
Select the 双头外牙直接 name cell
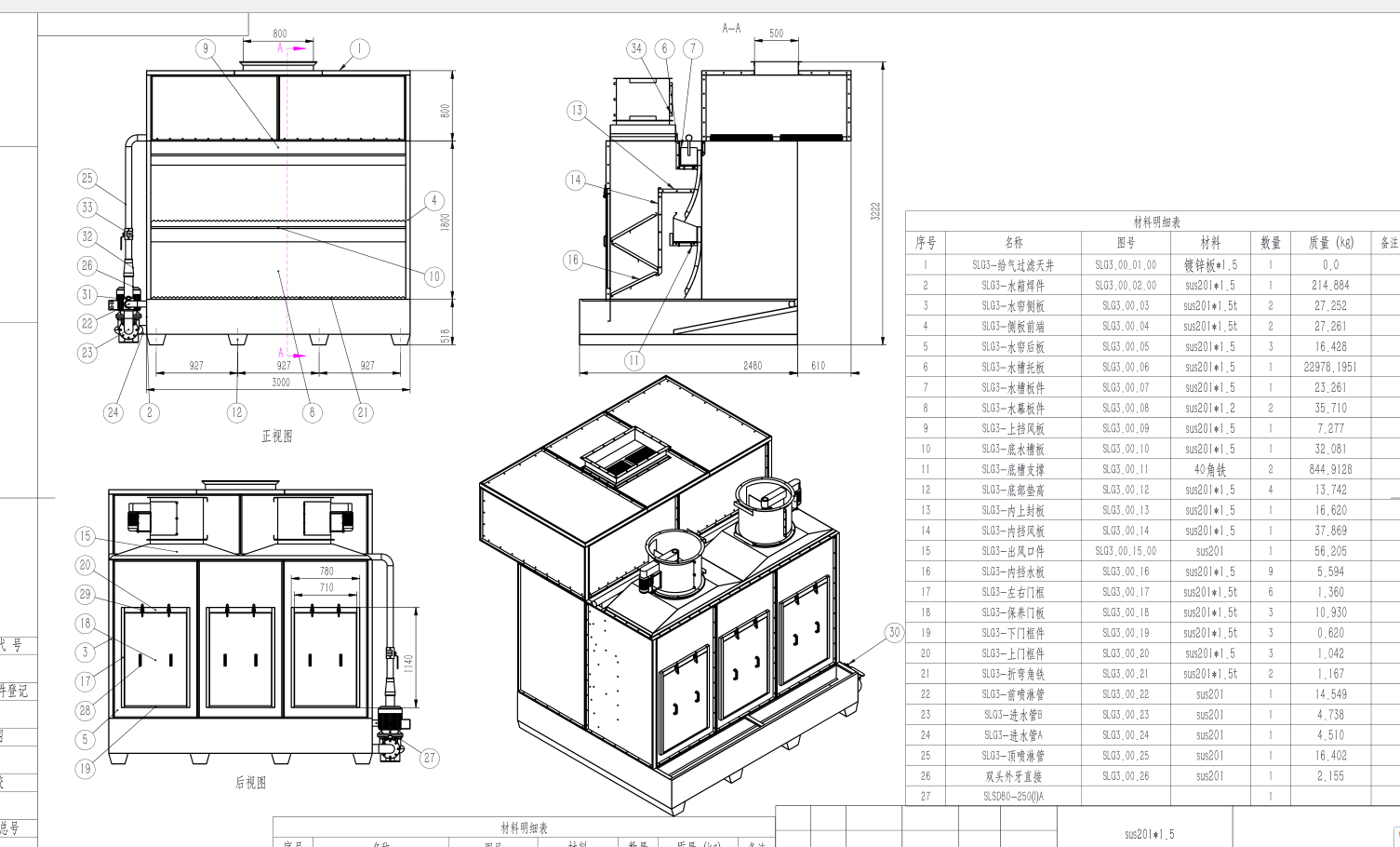point(1013,776)
